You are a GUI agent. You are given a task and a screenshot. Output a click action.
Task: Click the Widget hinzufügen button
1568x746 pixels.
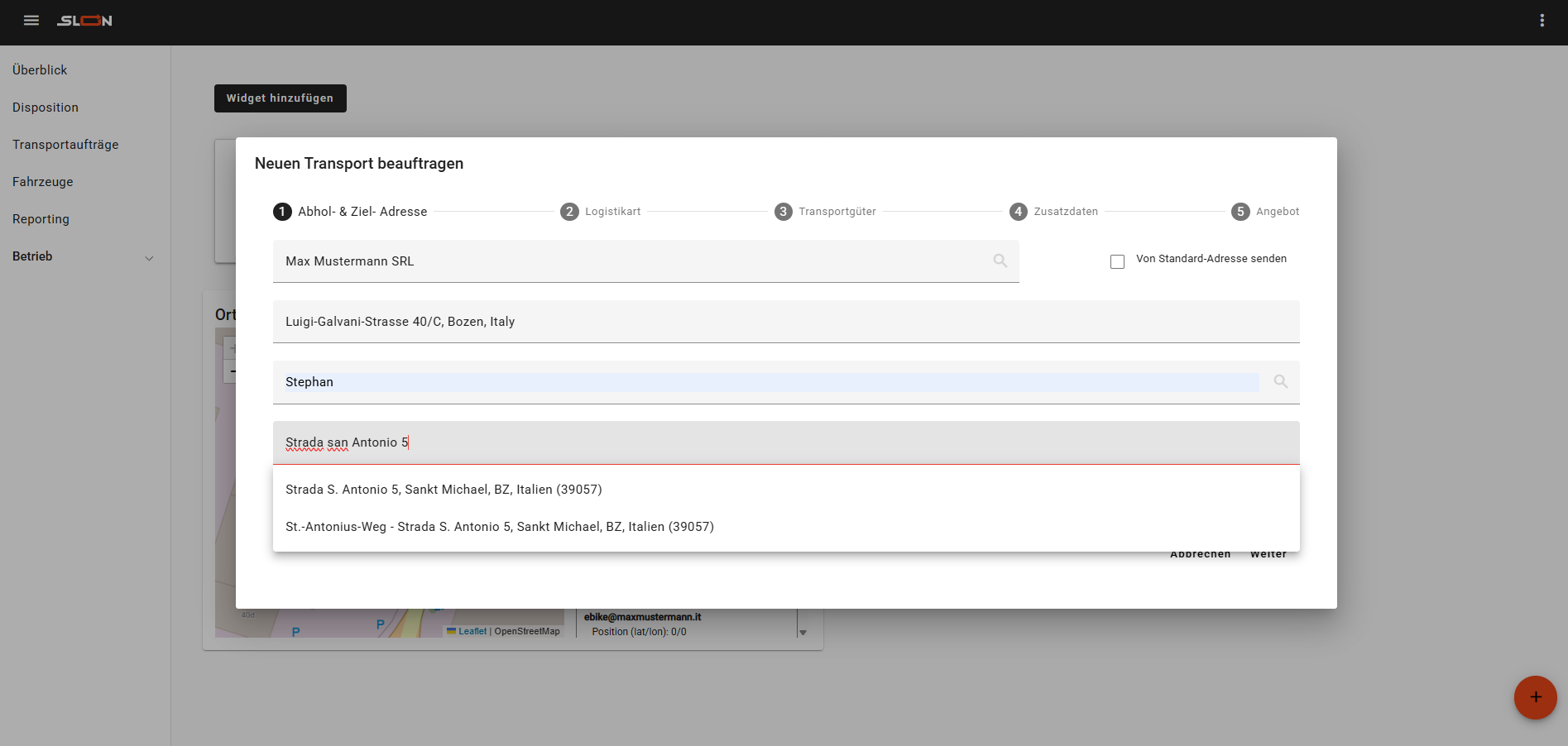pyautogui.click(x=280, y=98)
